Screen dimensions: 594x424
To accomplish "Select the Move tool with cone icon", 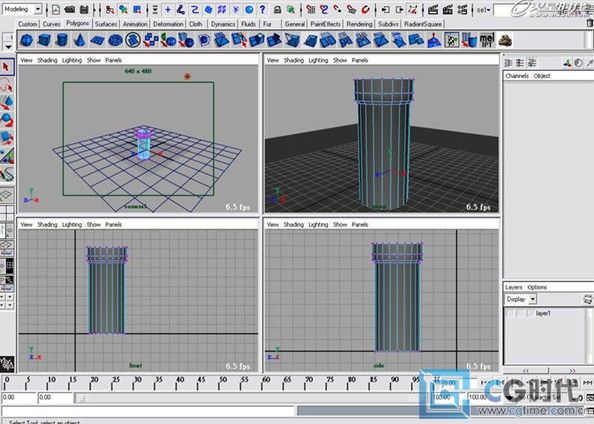I will (7, 103).
